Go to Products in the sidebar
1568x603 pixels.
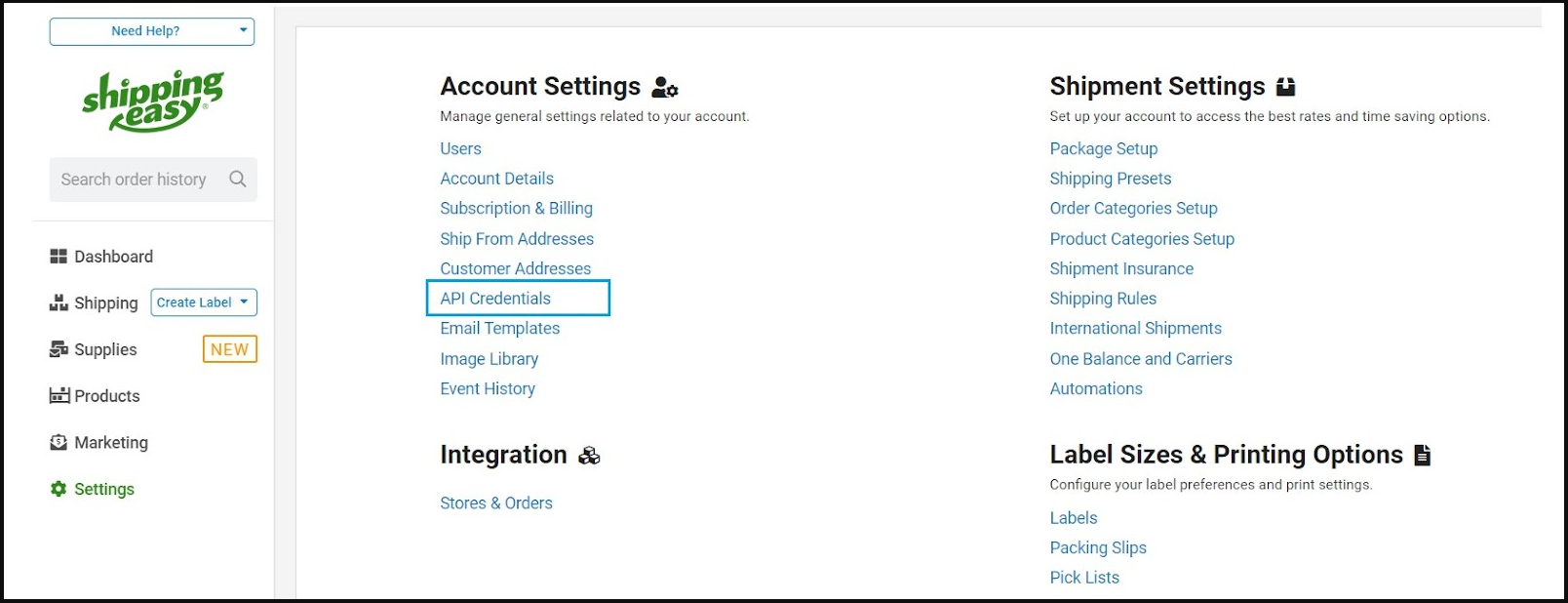[106, 396]
